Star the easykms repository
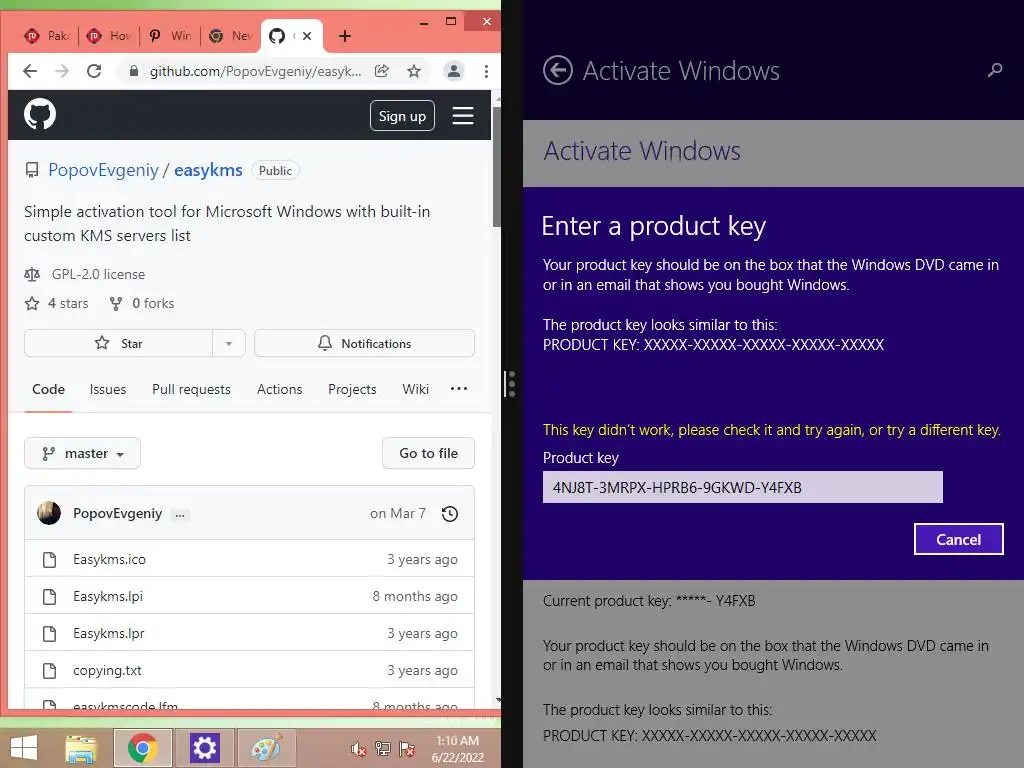Image resolution: width=1024 pixels, height=768 pixels. click(118, 344)
